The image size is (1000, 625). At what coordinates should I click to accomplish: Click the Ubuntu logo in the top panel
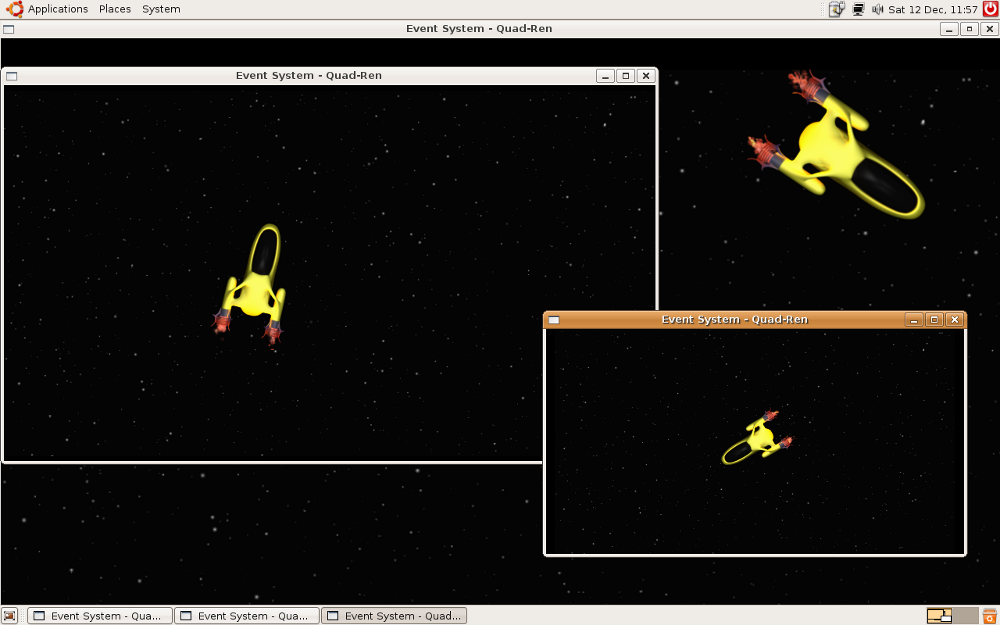coord(15,9)
